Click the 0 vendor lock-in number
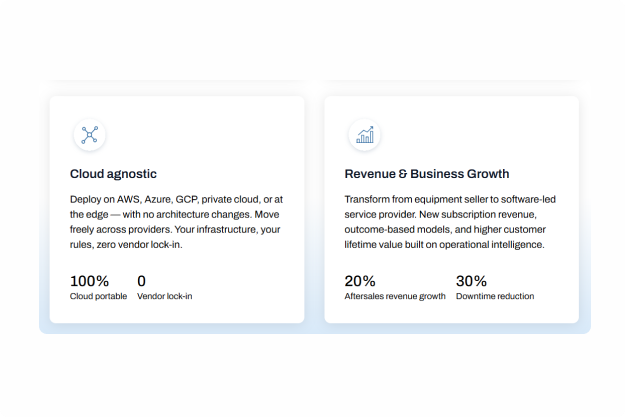The image size is (625, 417). pos(142,281)
